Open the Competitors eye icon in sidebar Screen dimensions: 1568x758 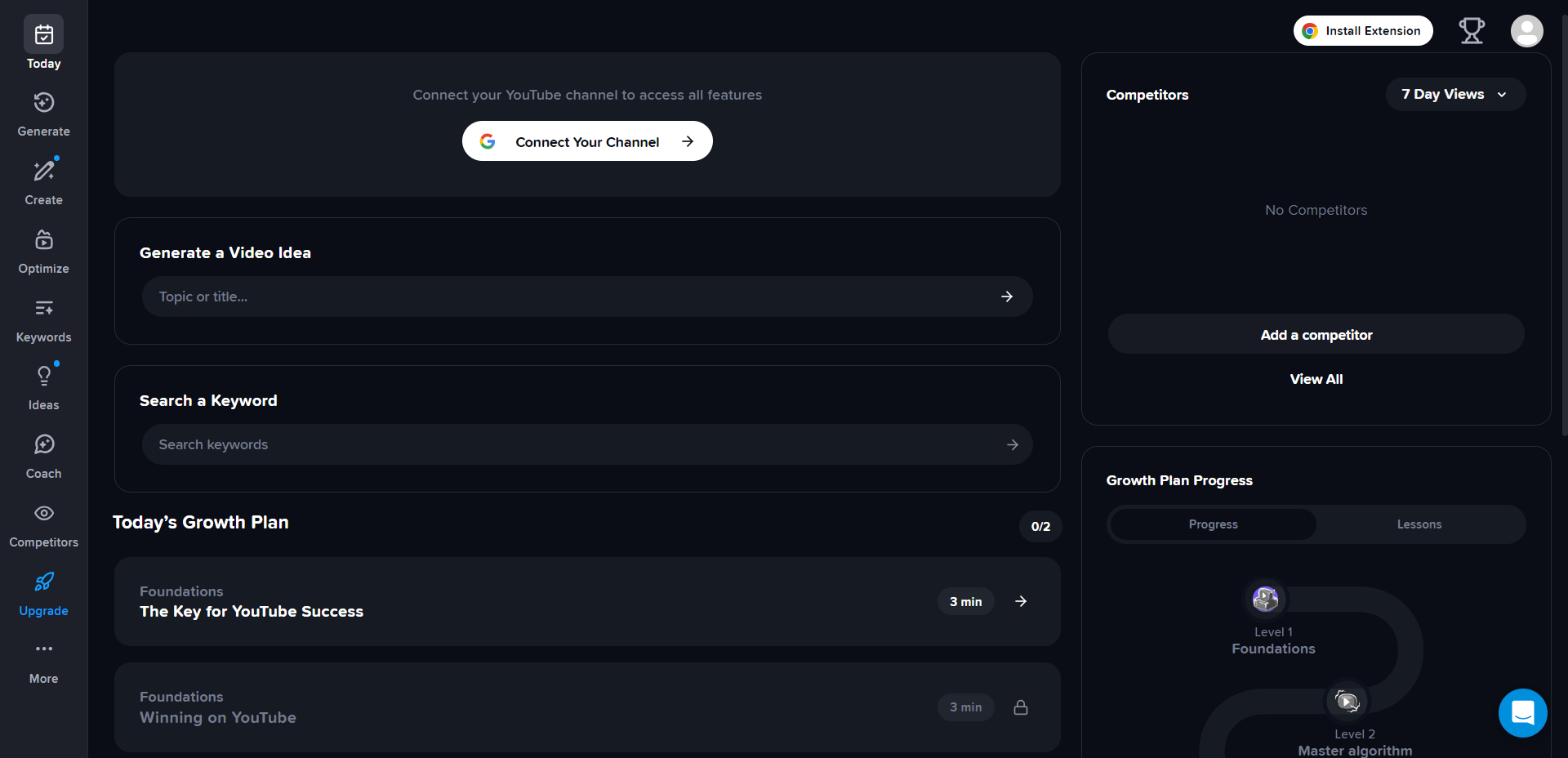pos(44,513)
